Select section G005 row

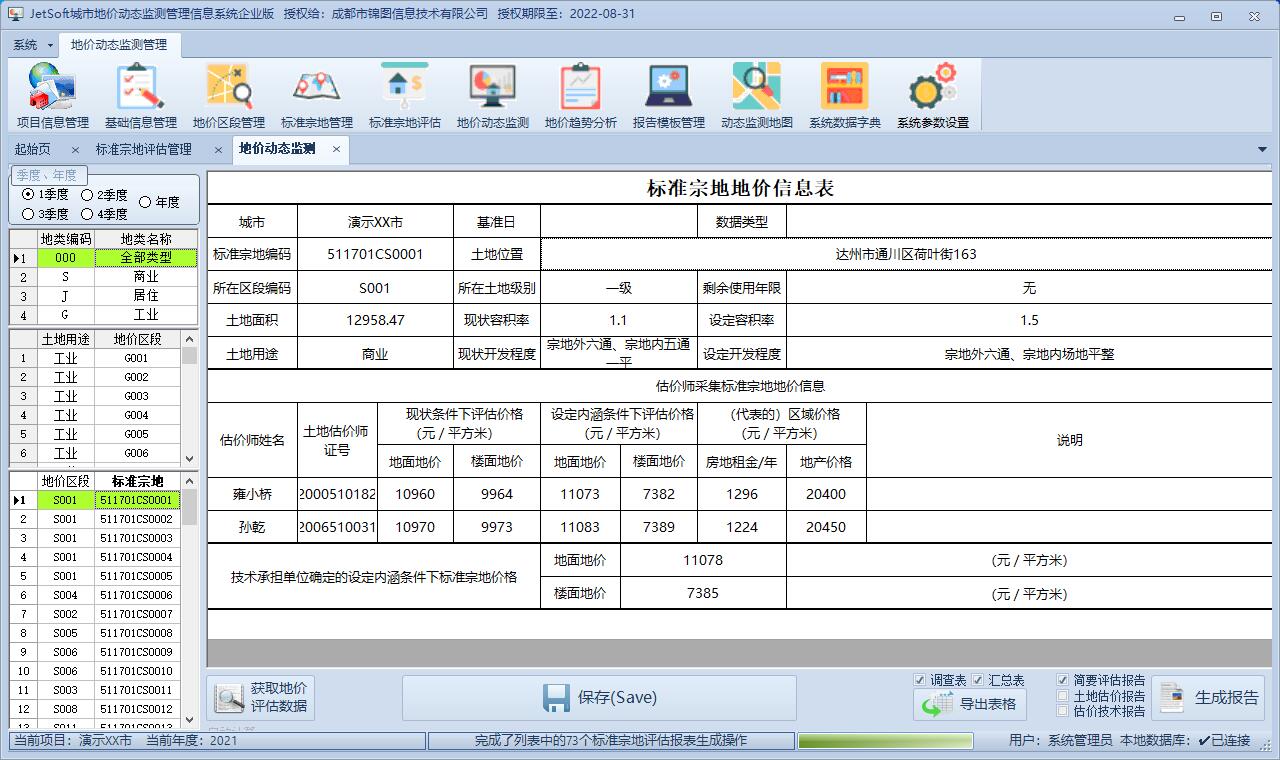(96, 434)
